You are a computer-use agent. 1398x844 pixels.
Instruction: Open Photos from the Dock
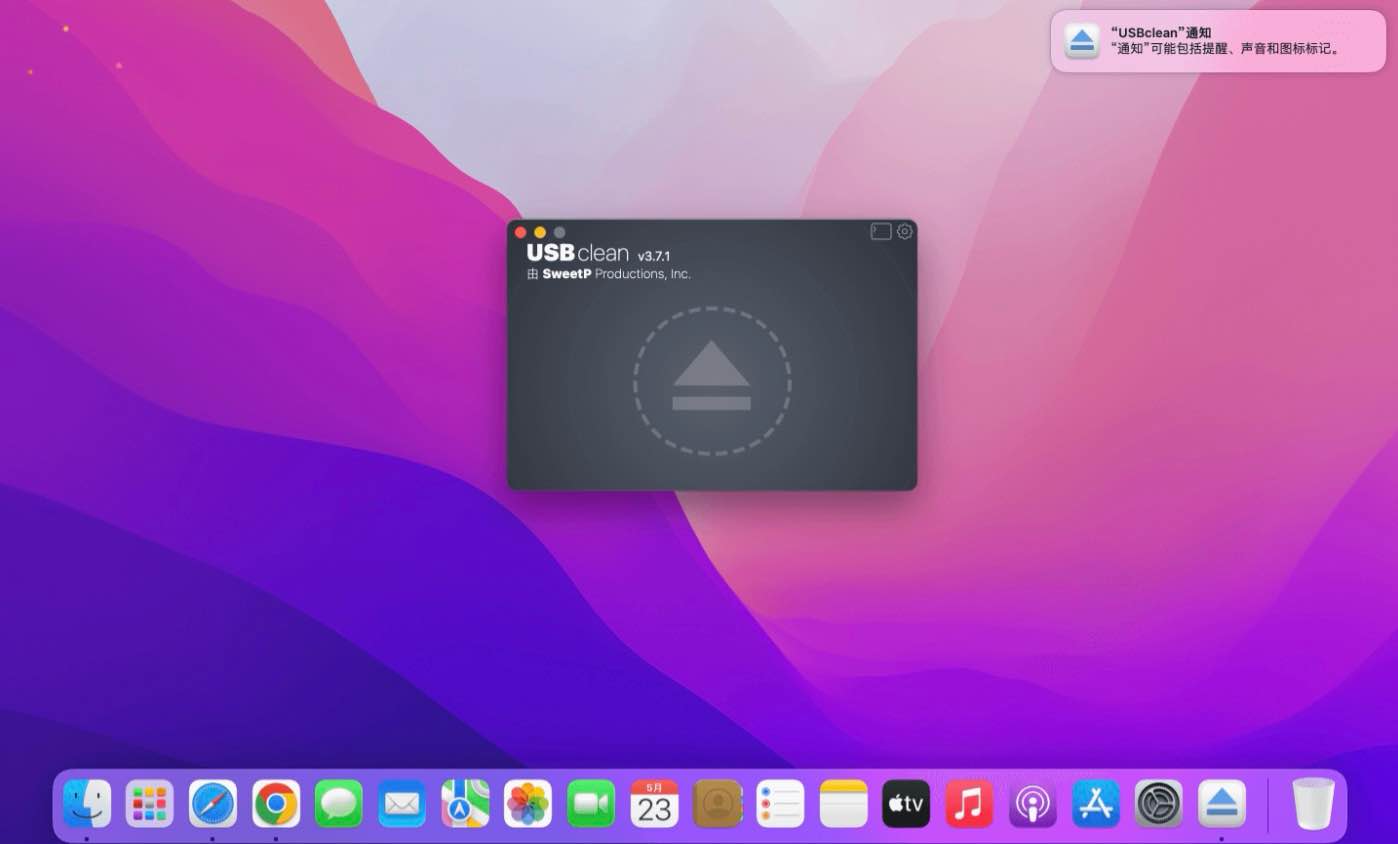coord(528,804)
